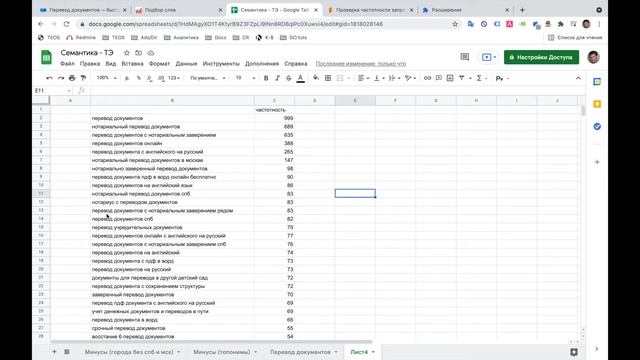The width and height of the screenshot is (640, 360).
Task: Select the Paint format tool
Action: point(83,78)
